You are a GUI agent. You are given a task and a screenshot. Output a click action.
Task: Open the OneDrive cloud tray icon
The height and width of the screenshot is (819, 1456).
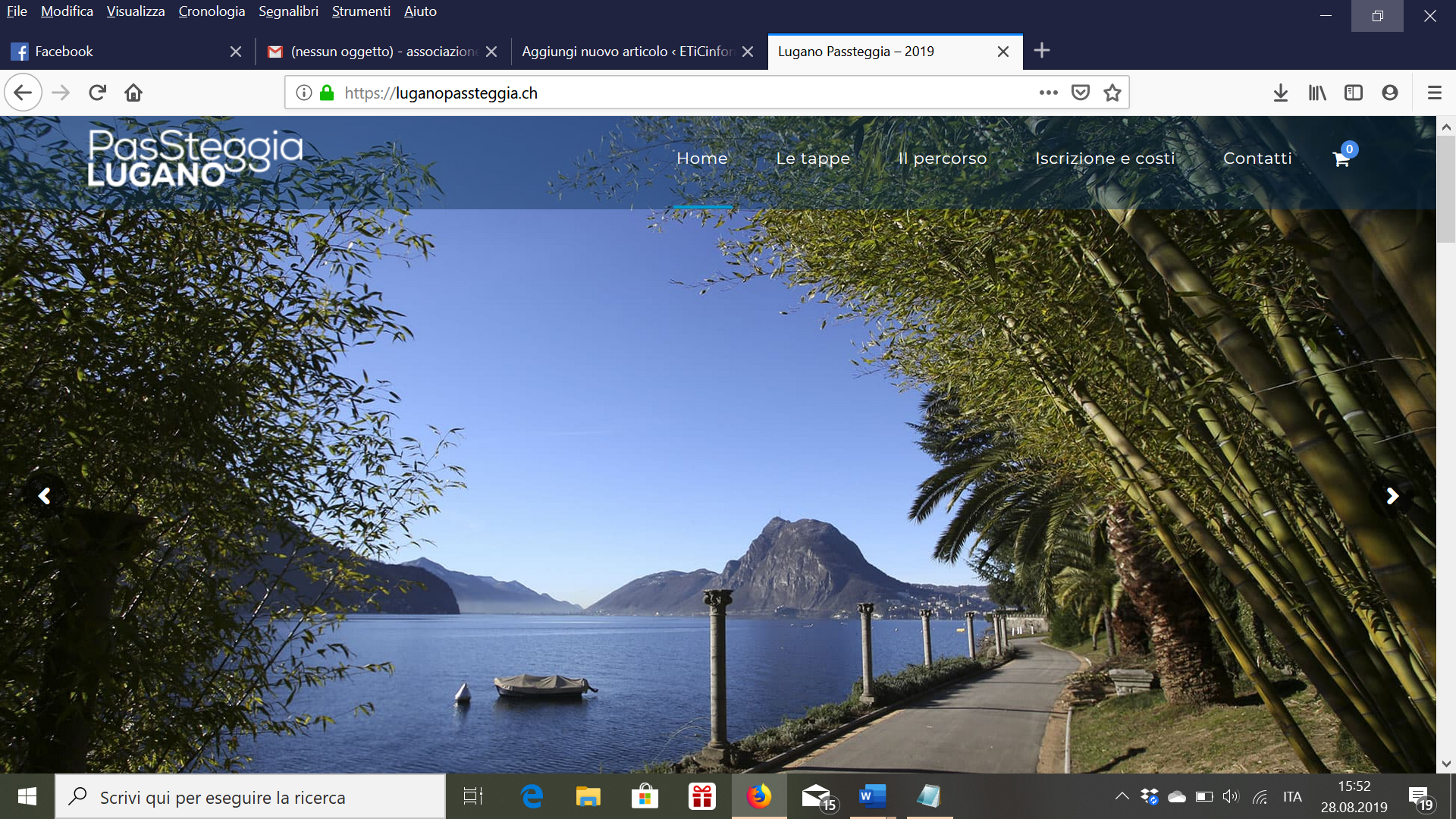[1177, 796]
